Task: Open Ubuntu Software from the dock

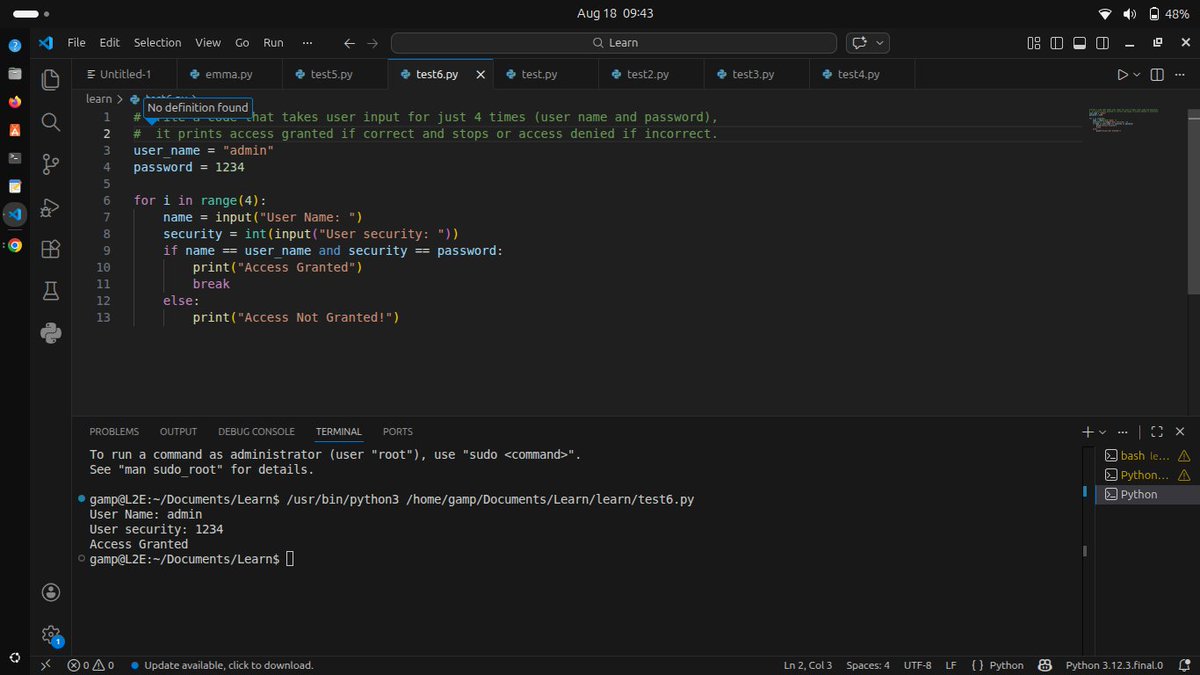Action: point(14,130)
